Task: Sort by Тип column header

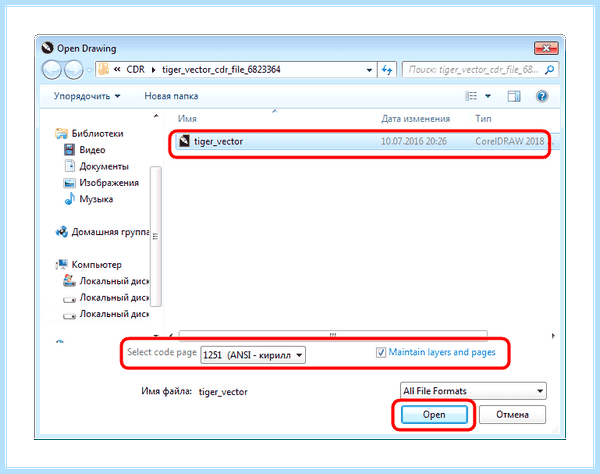Action: [483, 119]
